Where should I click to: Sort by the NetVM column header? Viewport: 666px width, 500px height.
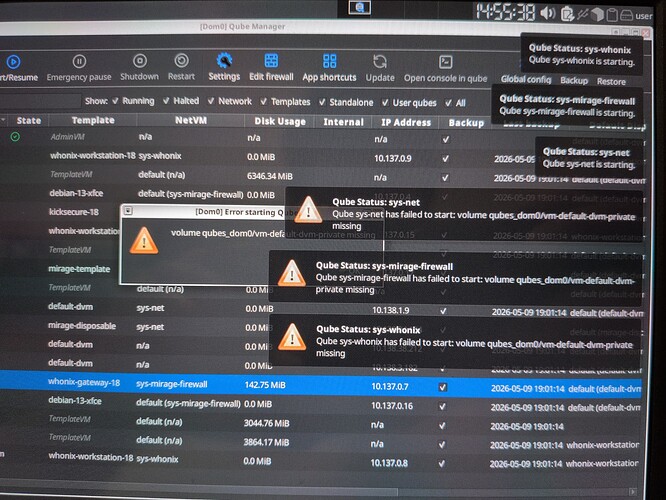click(x=191, y=121)
